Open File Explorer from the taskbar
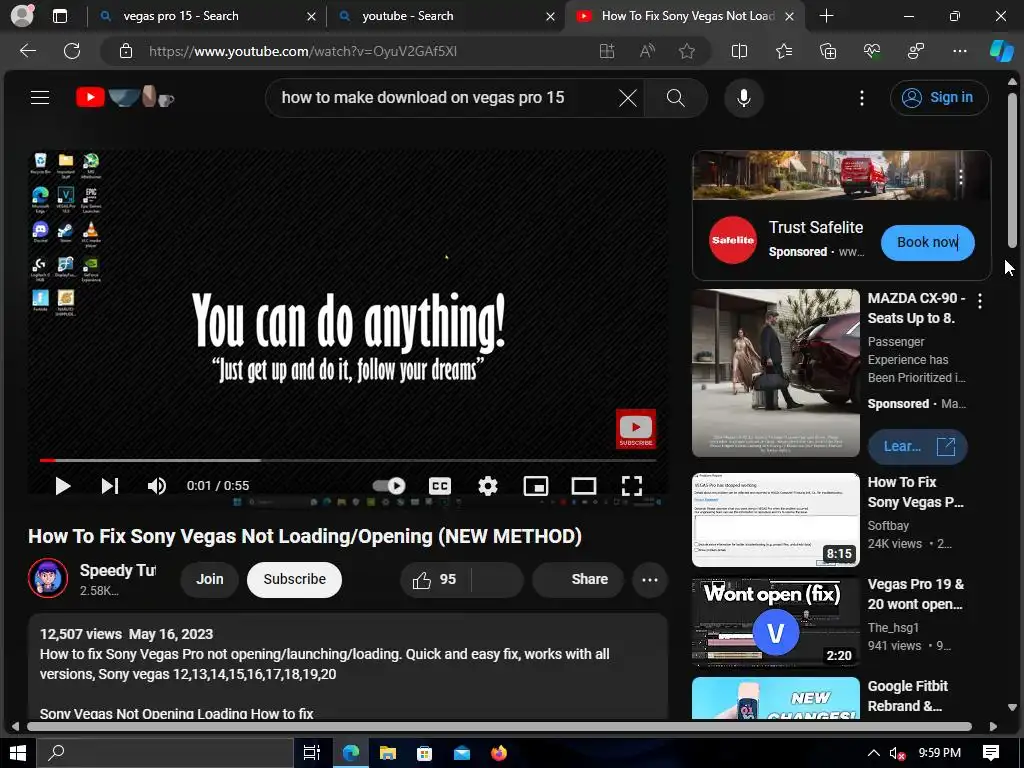 click(x=388, y=753)
